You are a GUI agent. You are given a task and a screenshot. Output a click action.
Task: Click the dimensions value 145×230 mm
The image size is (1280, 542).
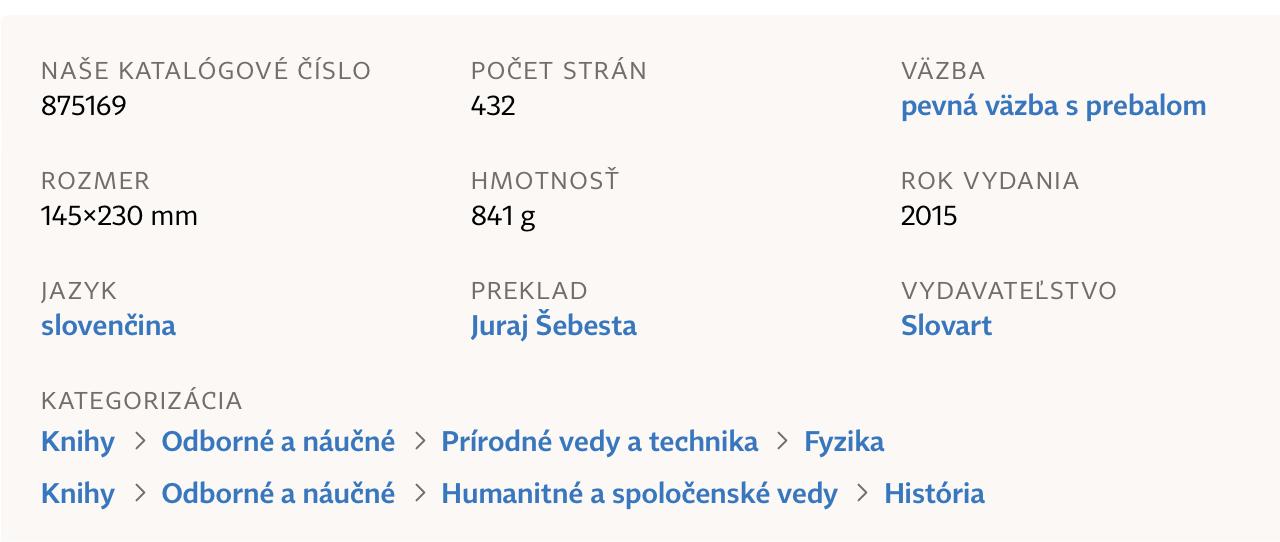119,216
